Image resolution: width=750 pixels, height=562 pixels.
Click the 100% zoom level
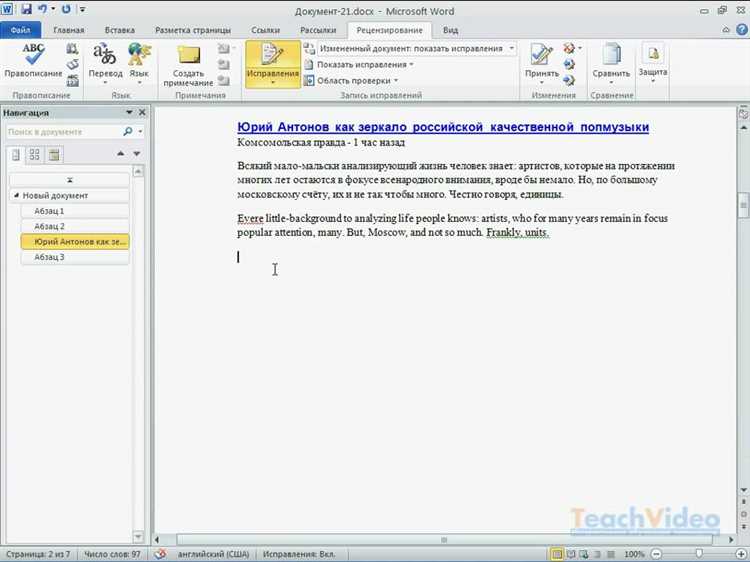(x=634, y=554)
